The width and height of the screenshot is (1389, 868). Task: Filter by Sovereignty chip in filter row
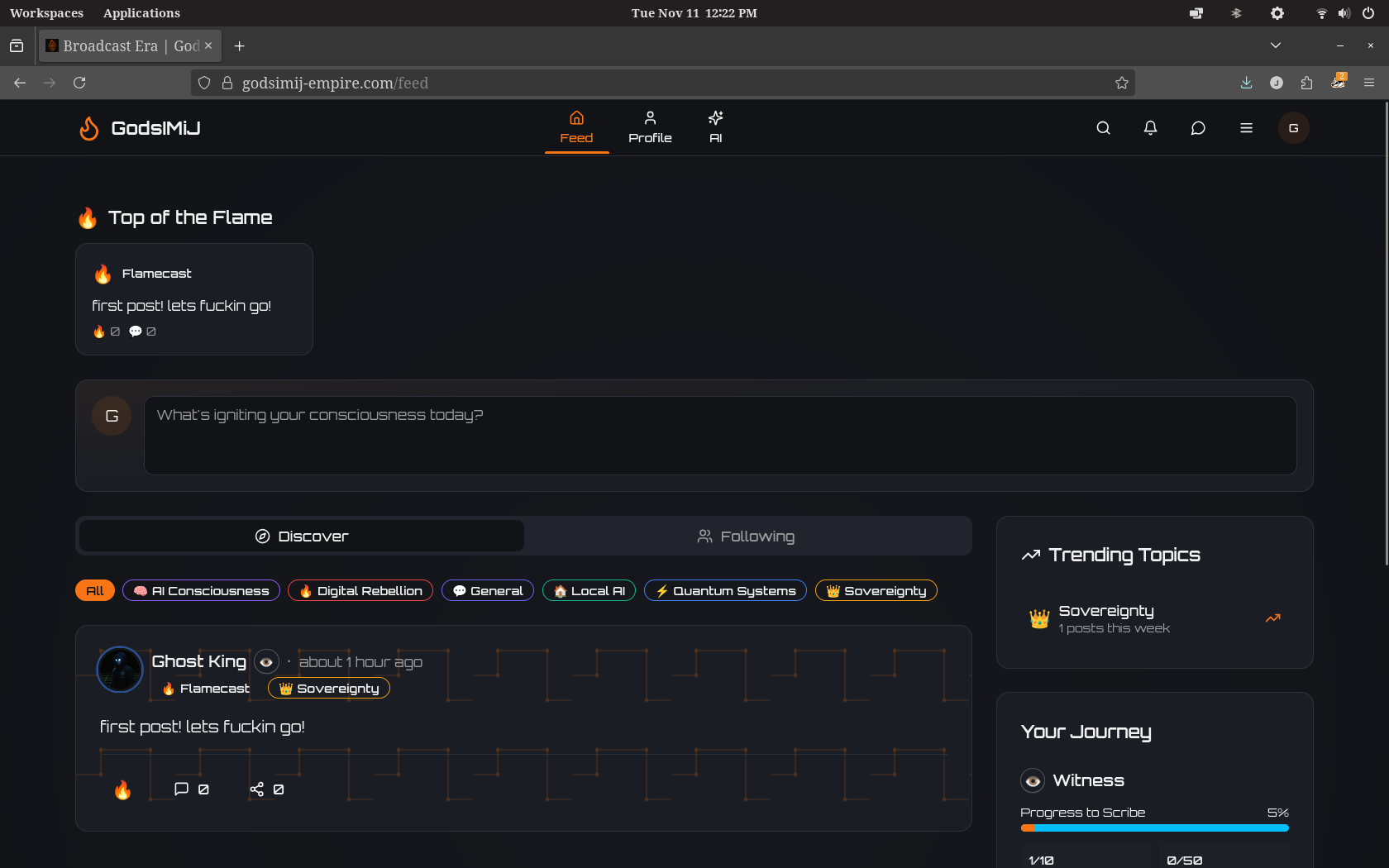click(876, 590)
